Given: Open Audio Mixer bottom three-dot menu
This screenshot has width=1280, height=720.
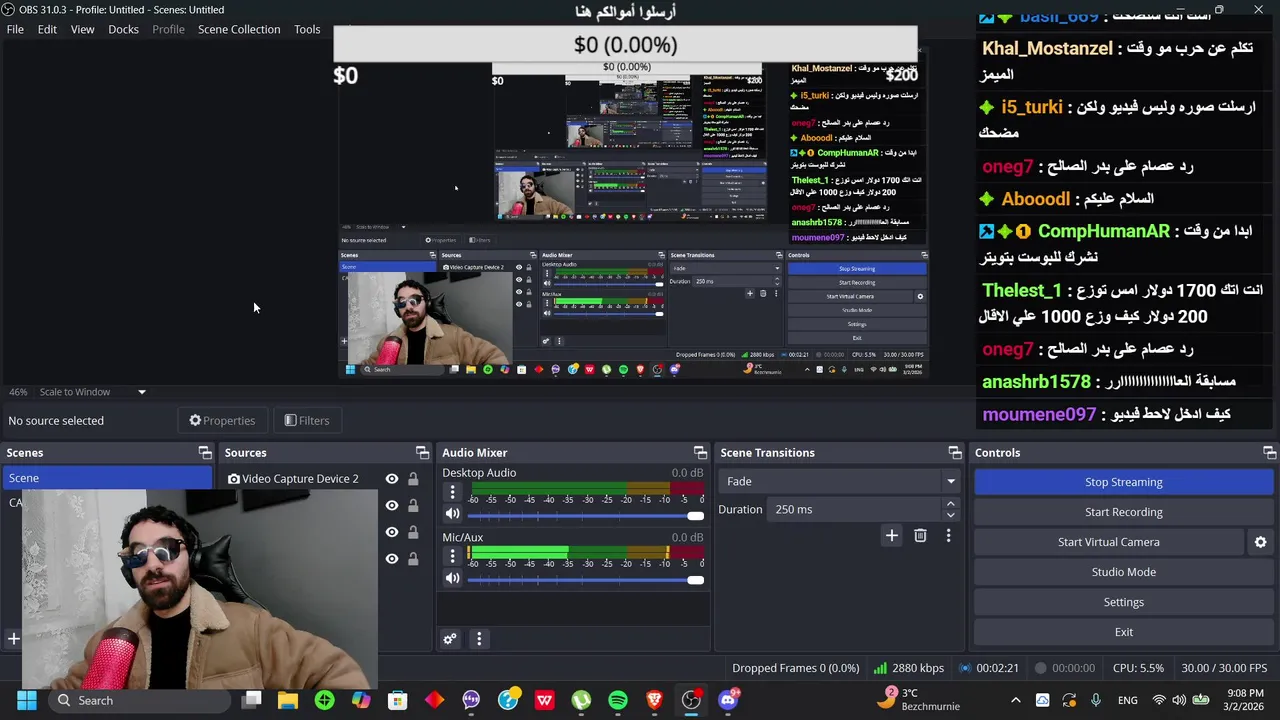Looking at the screenshot, I should (x=479, y=639).
